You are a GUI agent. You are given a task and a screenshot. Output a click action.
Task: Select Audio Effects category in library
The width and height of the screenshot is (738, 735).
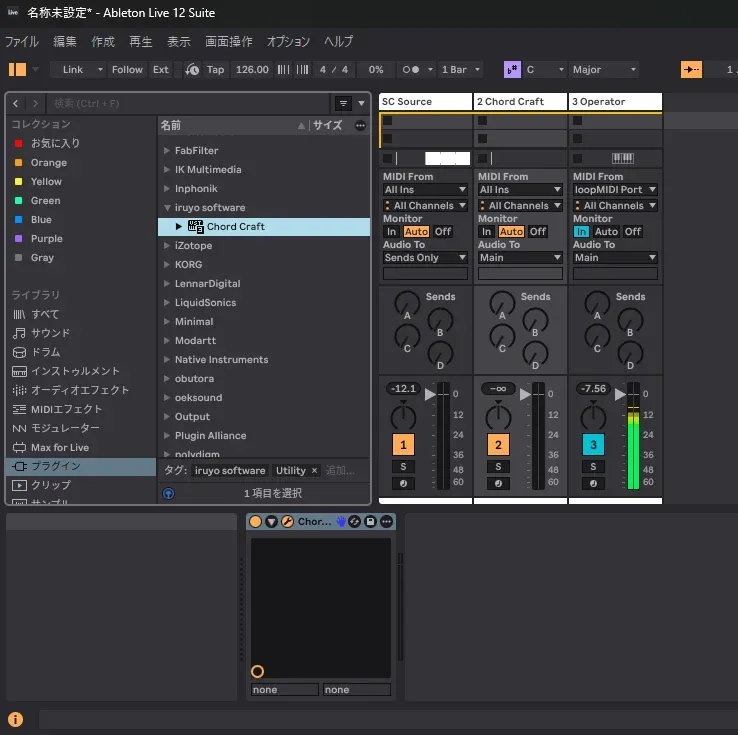[71, 390]
